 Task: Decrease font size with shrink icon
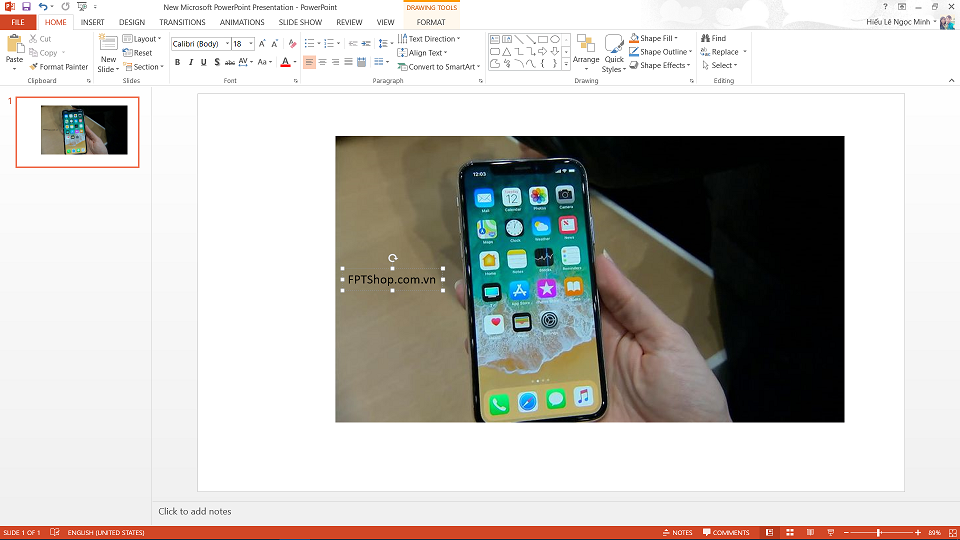[x=275, y=43]
